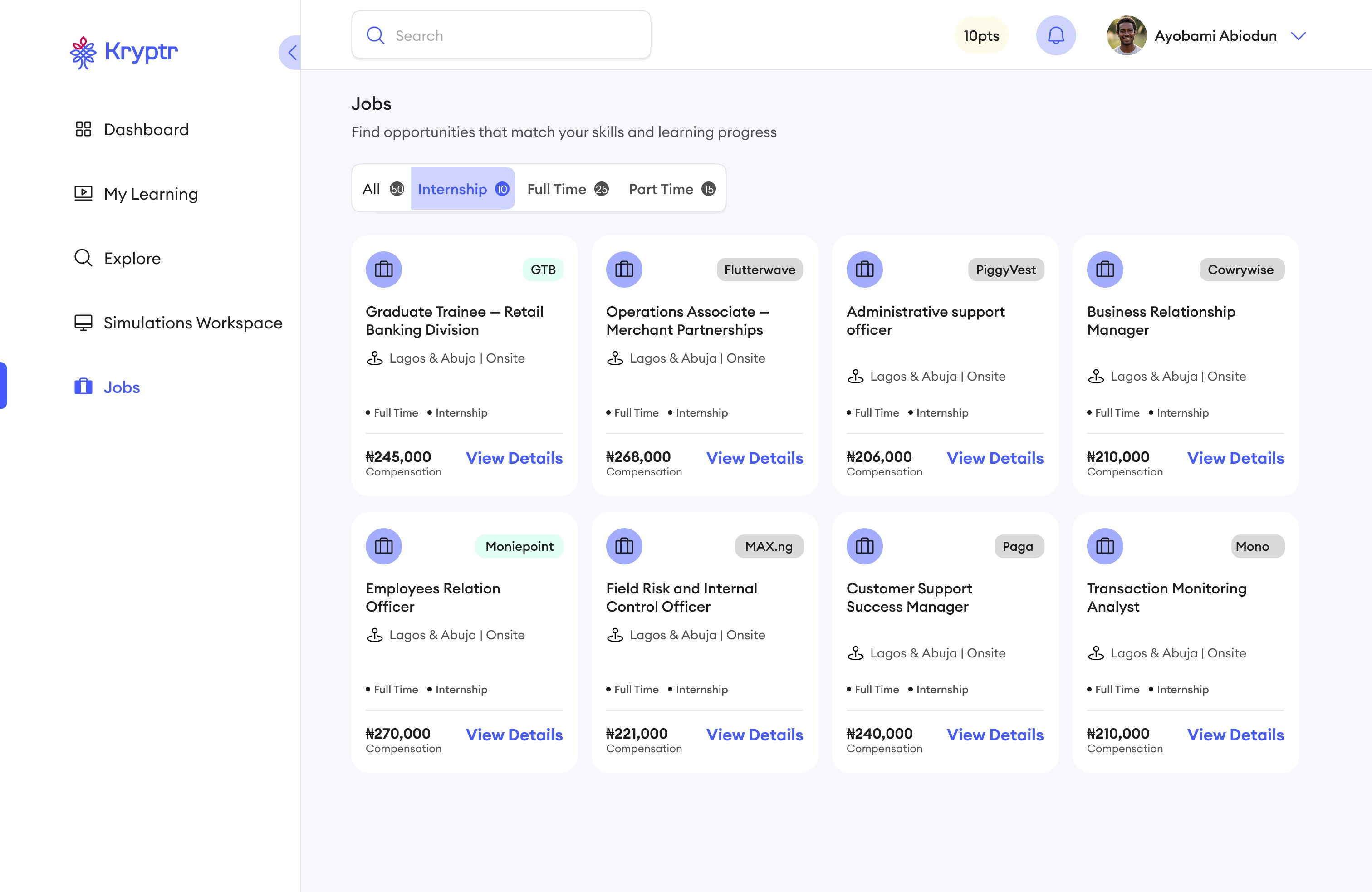This screenshot has height=892, width=1372.
Task: Click location pin icon on Paga card
Action: [856, 653]
